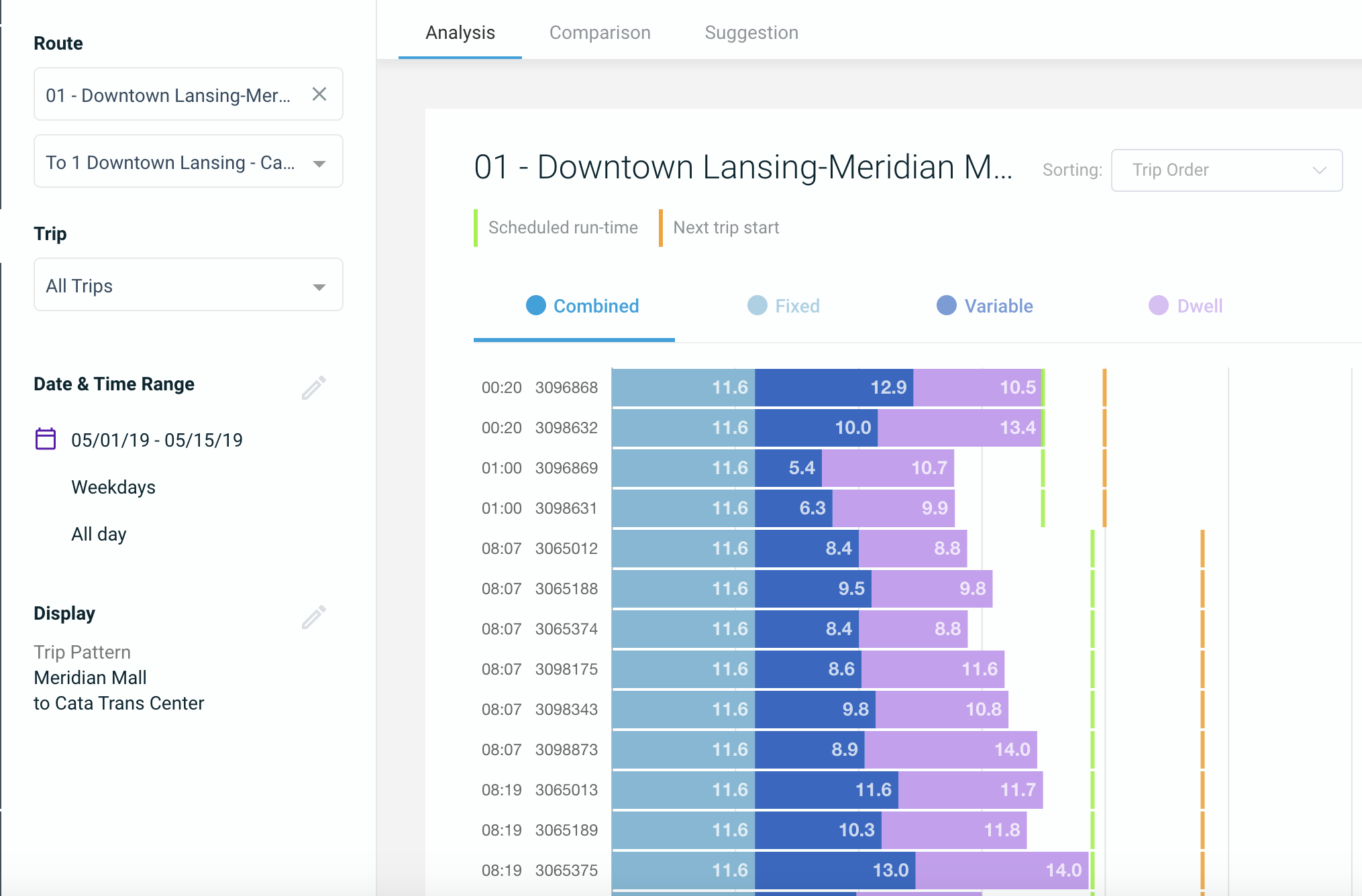Click the calendar icon next to date range
The height and width of the screenshot is (896, 1362).
[x=46, y=439]
